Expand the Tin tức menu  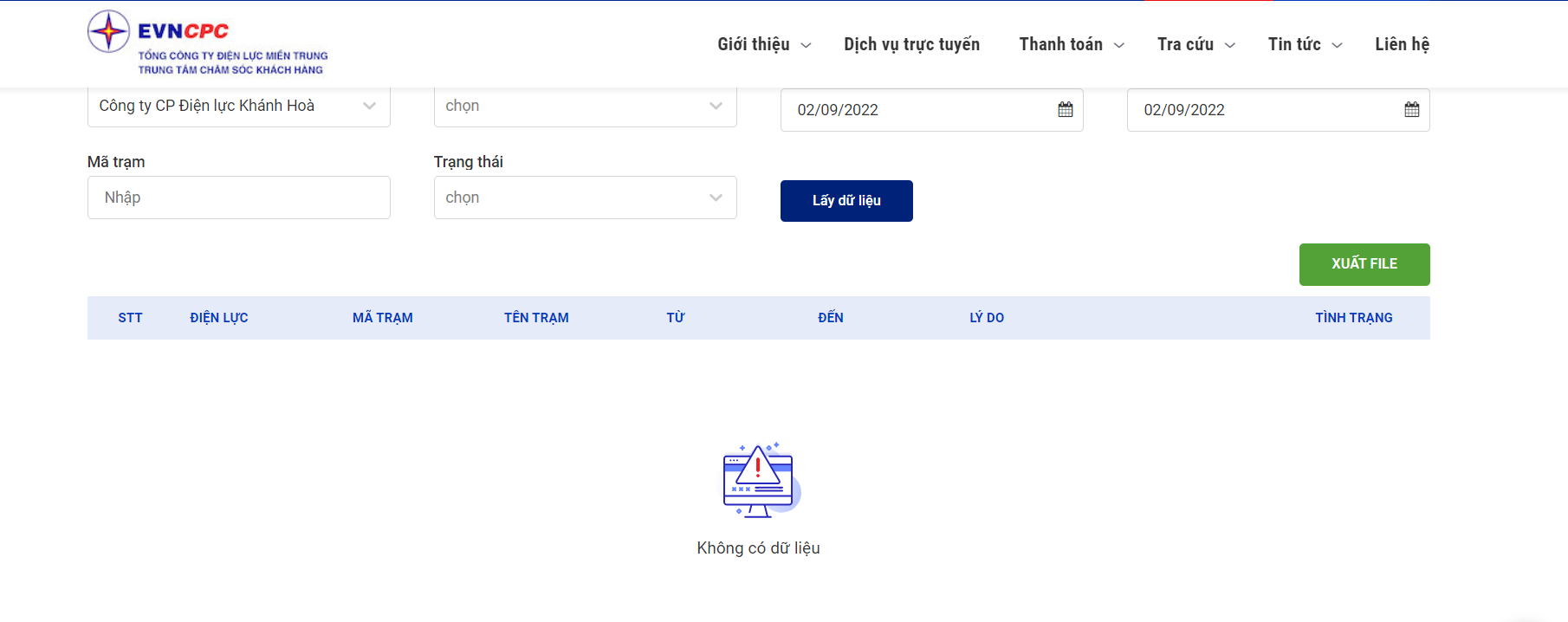click(x=1305, y=44)
